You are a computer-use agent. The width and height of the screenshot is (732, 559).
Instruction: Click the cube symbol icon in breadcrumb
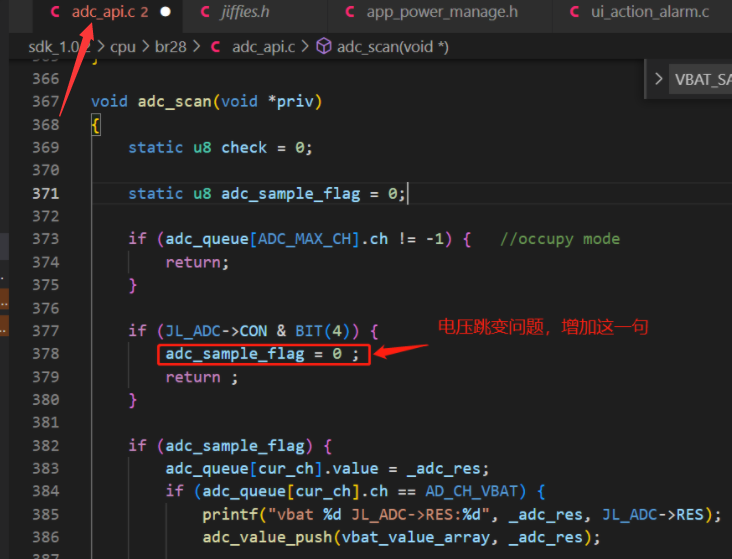pos(324,46)
